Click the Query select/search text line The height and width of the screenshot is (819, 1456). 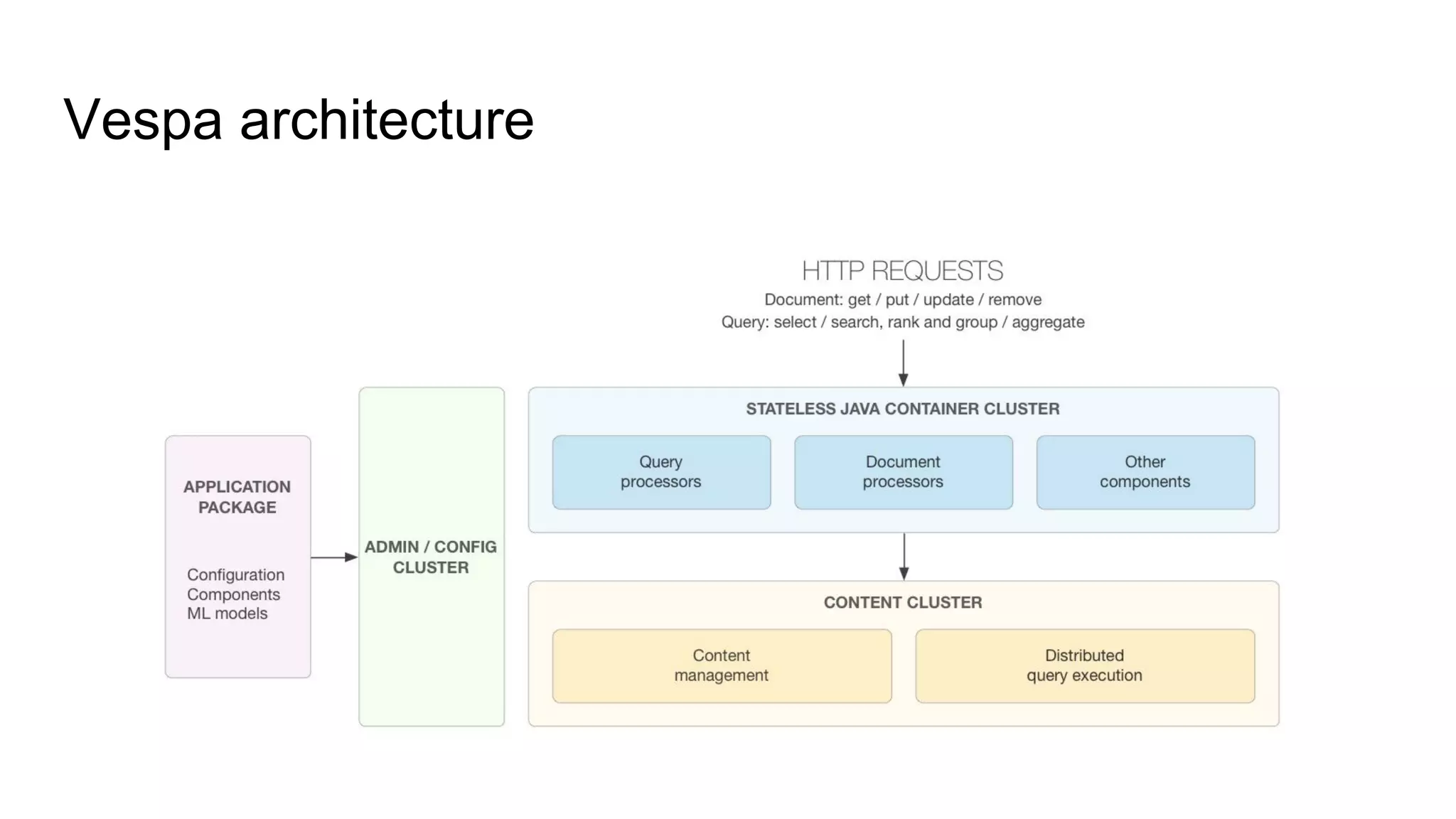click(902, 322)
